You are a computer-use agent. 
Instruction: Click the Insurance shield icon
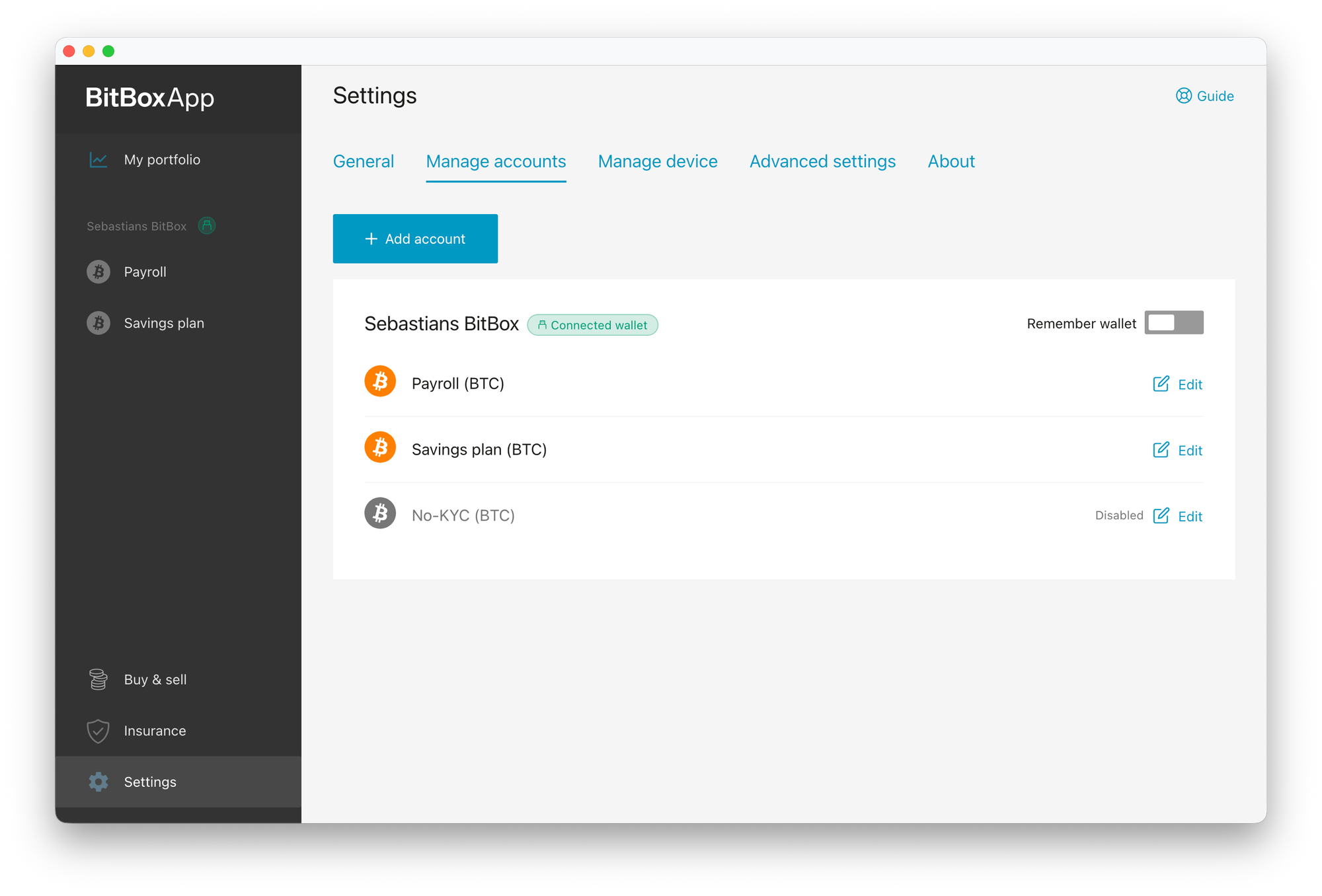pyautogui.click(x=98, y=731)
